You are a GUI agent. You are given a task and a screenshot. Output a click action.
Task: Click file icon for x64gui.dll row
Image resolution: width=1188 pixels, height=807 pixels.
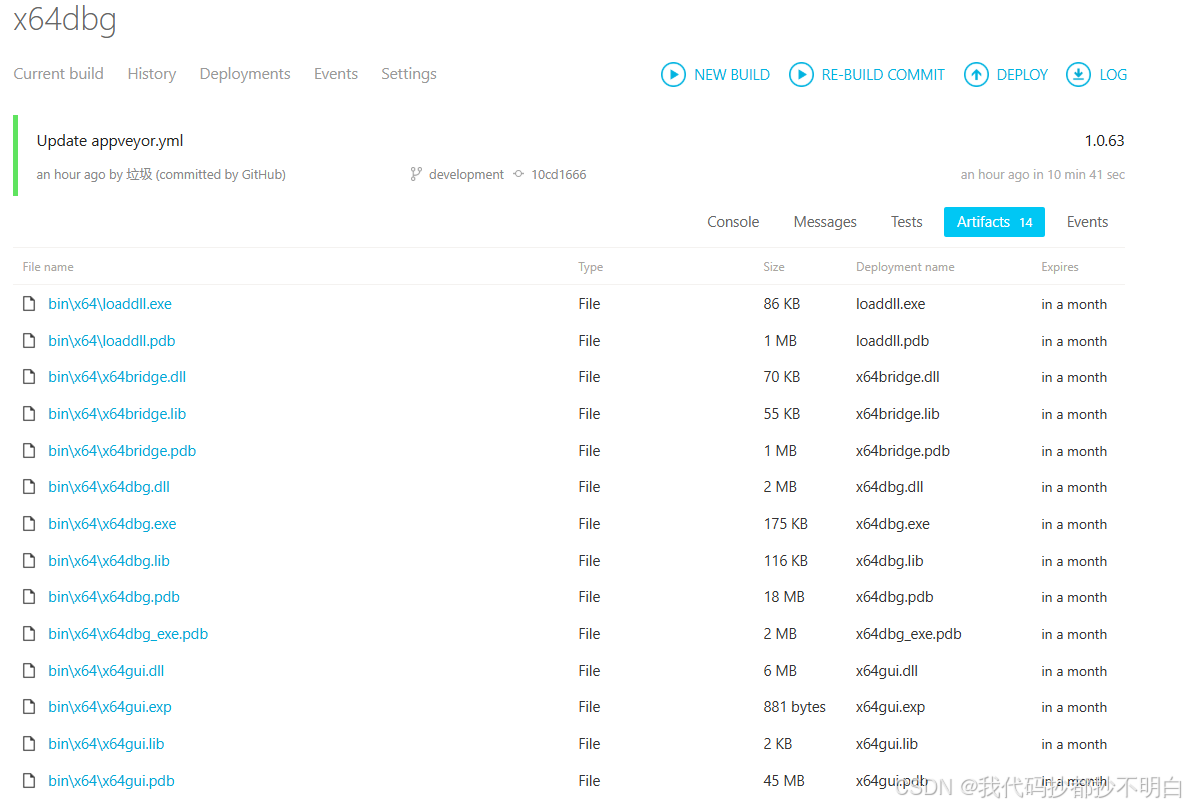[x=29, y=671]
